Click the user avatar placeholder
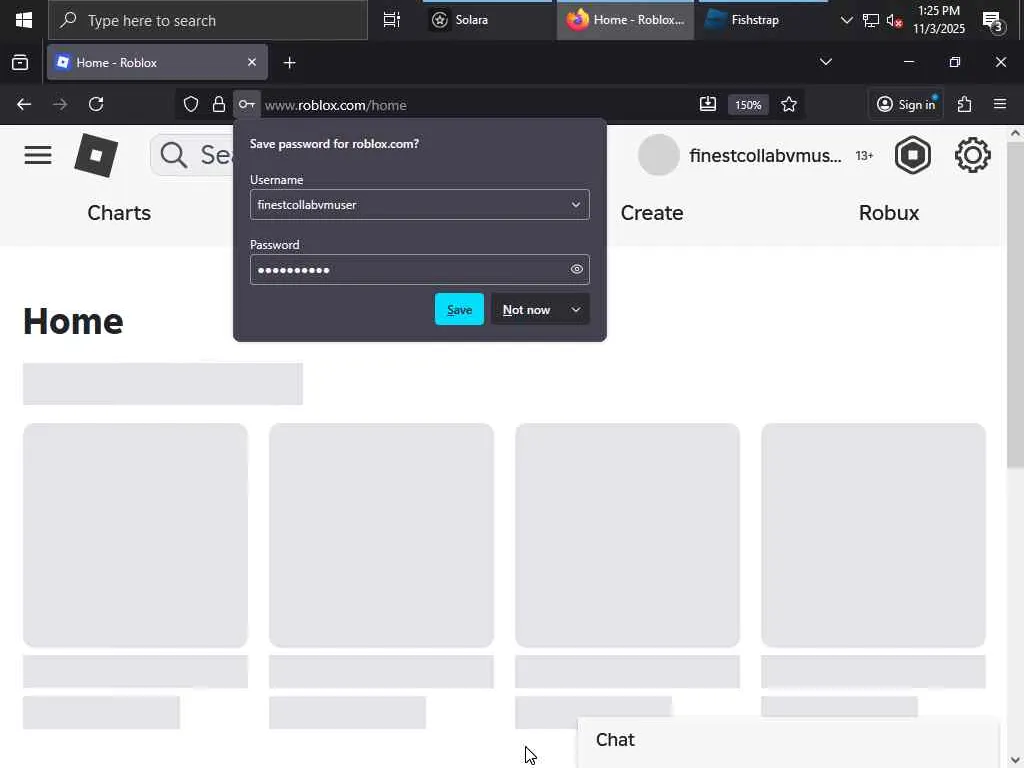The image size is (1024, 768). pyautogui.click(x=659, y=155)
